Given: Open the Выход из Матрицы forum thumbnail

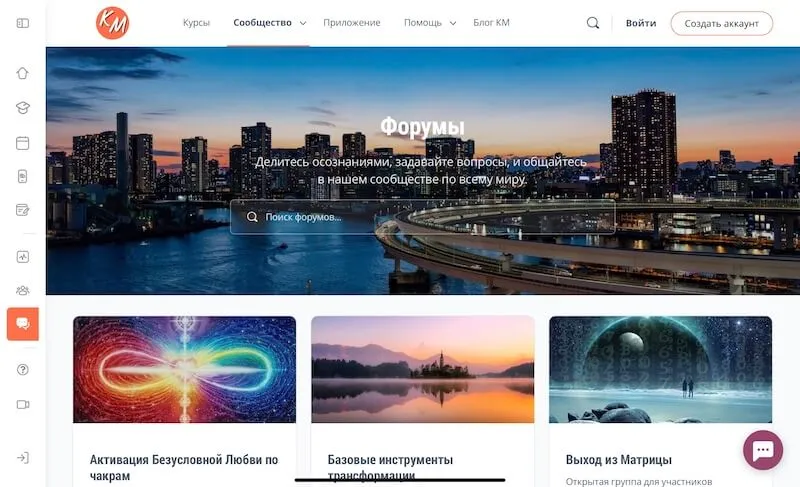Looking at the screenshot, I should 660,370.
